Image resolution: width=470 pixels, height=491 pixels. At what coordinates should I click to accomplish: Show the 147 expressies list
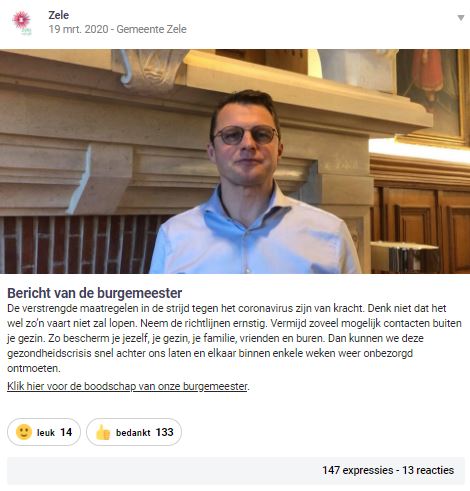(x=357, y=470)
